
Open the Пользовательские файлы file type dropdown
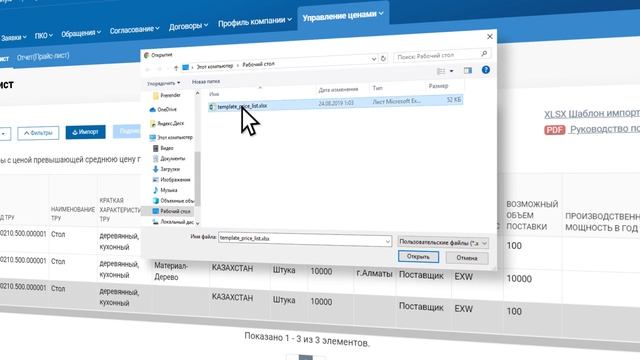[x=443, y=243]
